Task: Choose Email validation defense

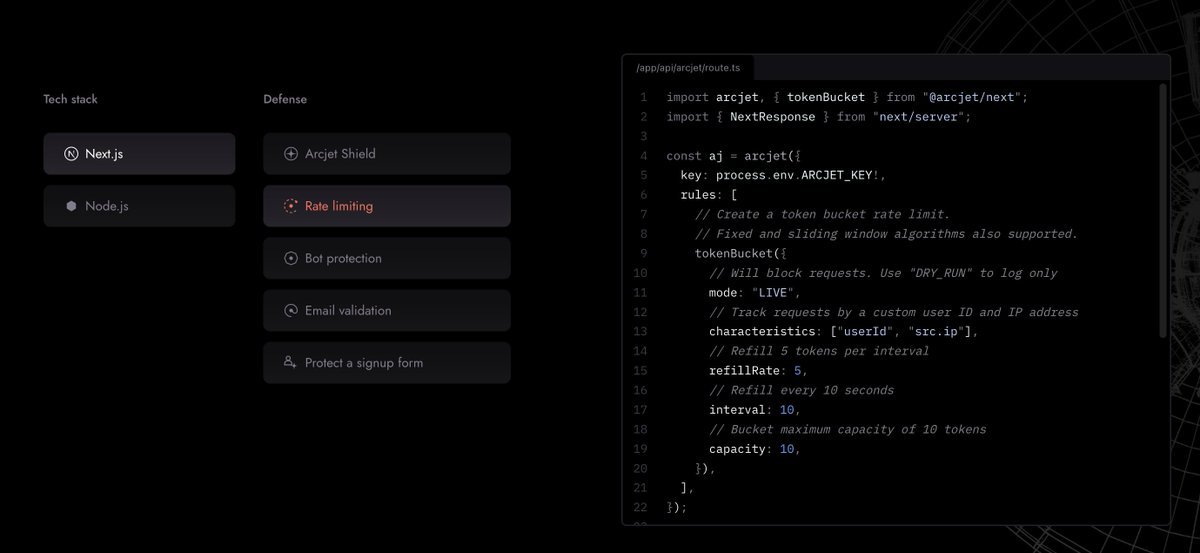Action: tap(387, 310)
